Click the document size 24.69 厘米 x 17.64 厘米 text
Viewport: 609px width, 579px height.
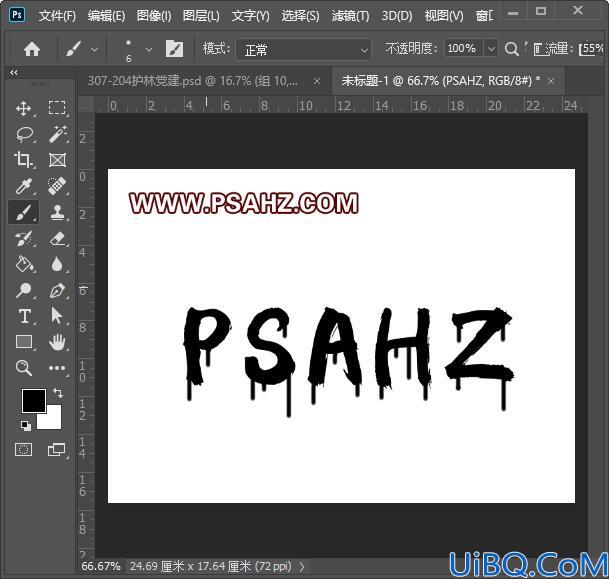click(x=190, y=567)
